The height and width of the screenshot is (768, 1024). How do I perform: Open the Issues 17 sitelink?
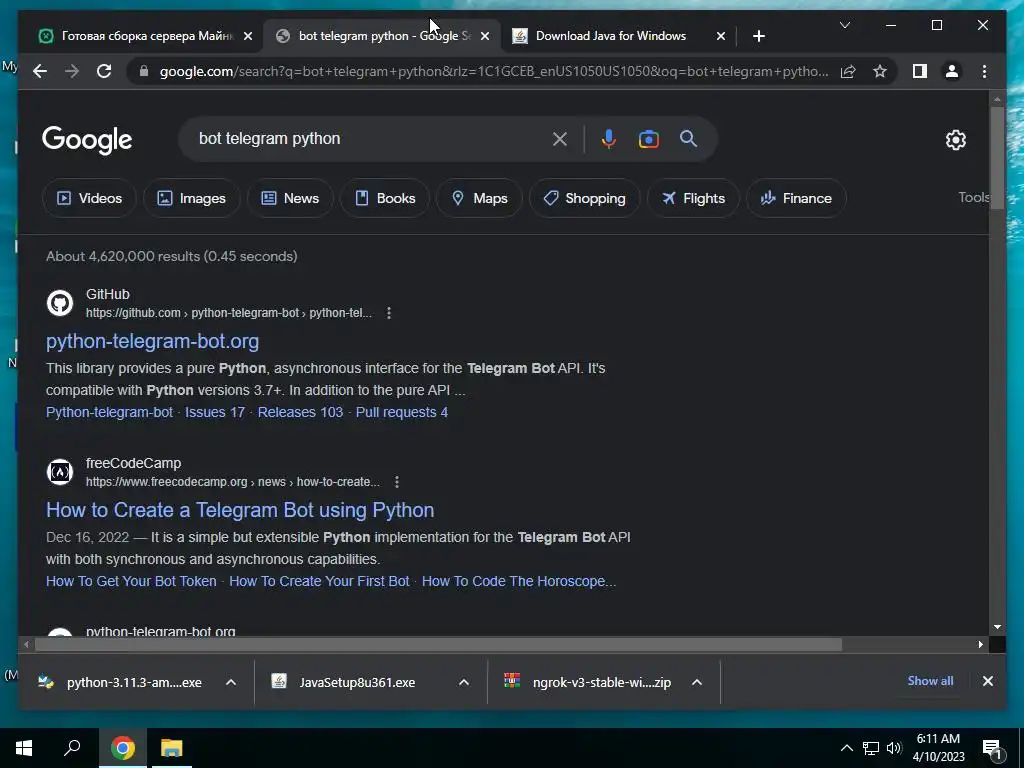(215, 412)
